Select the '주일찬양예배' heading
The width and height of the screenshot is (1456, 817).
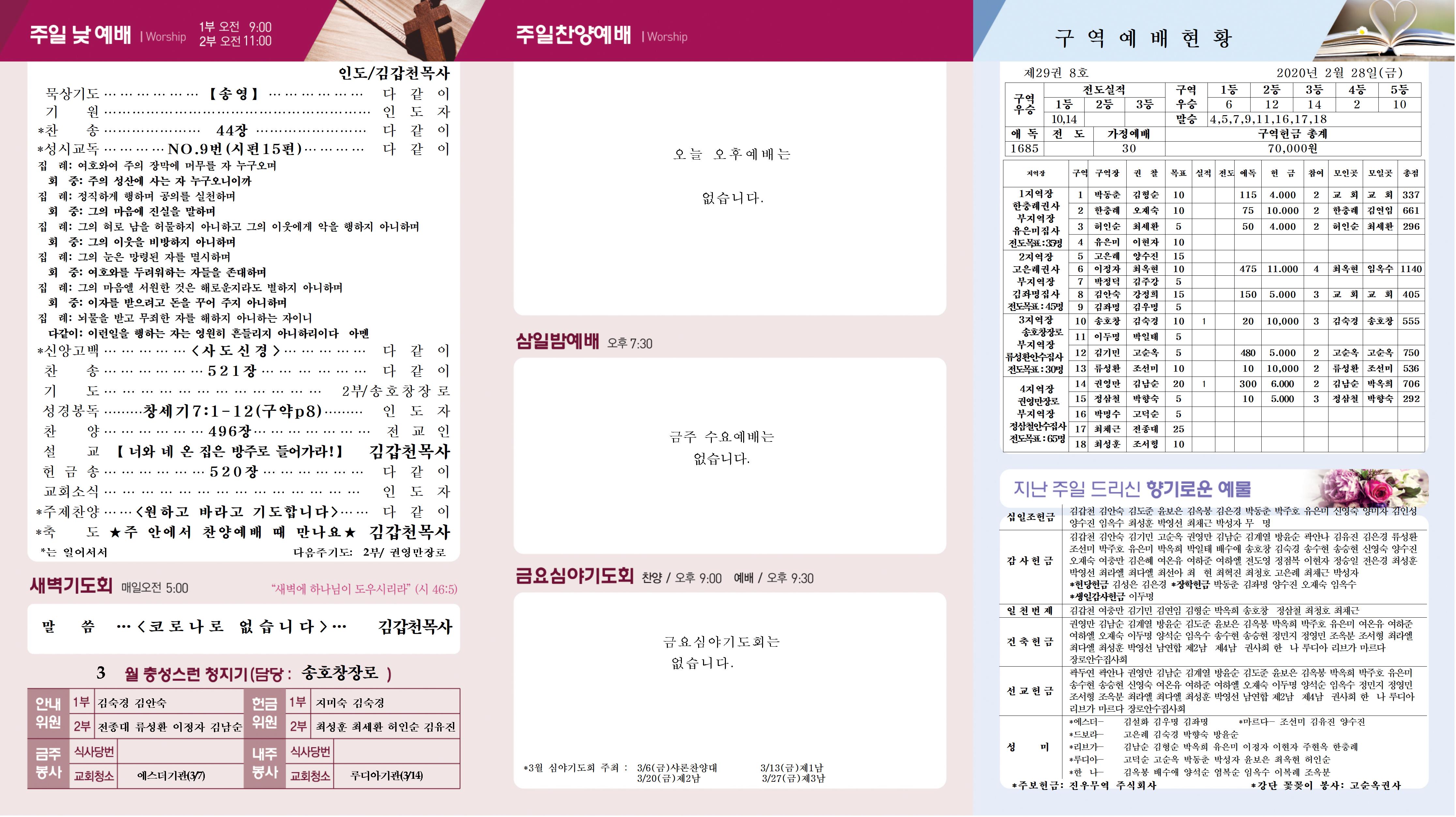point(573,35)
